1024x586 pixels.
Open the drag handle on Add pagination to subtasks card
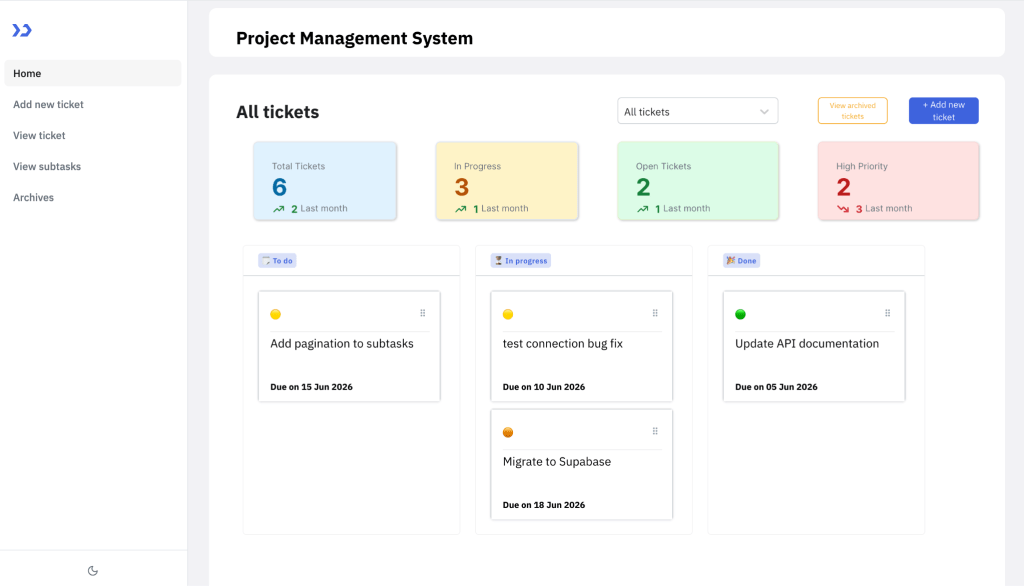click(x=423, y=313)
